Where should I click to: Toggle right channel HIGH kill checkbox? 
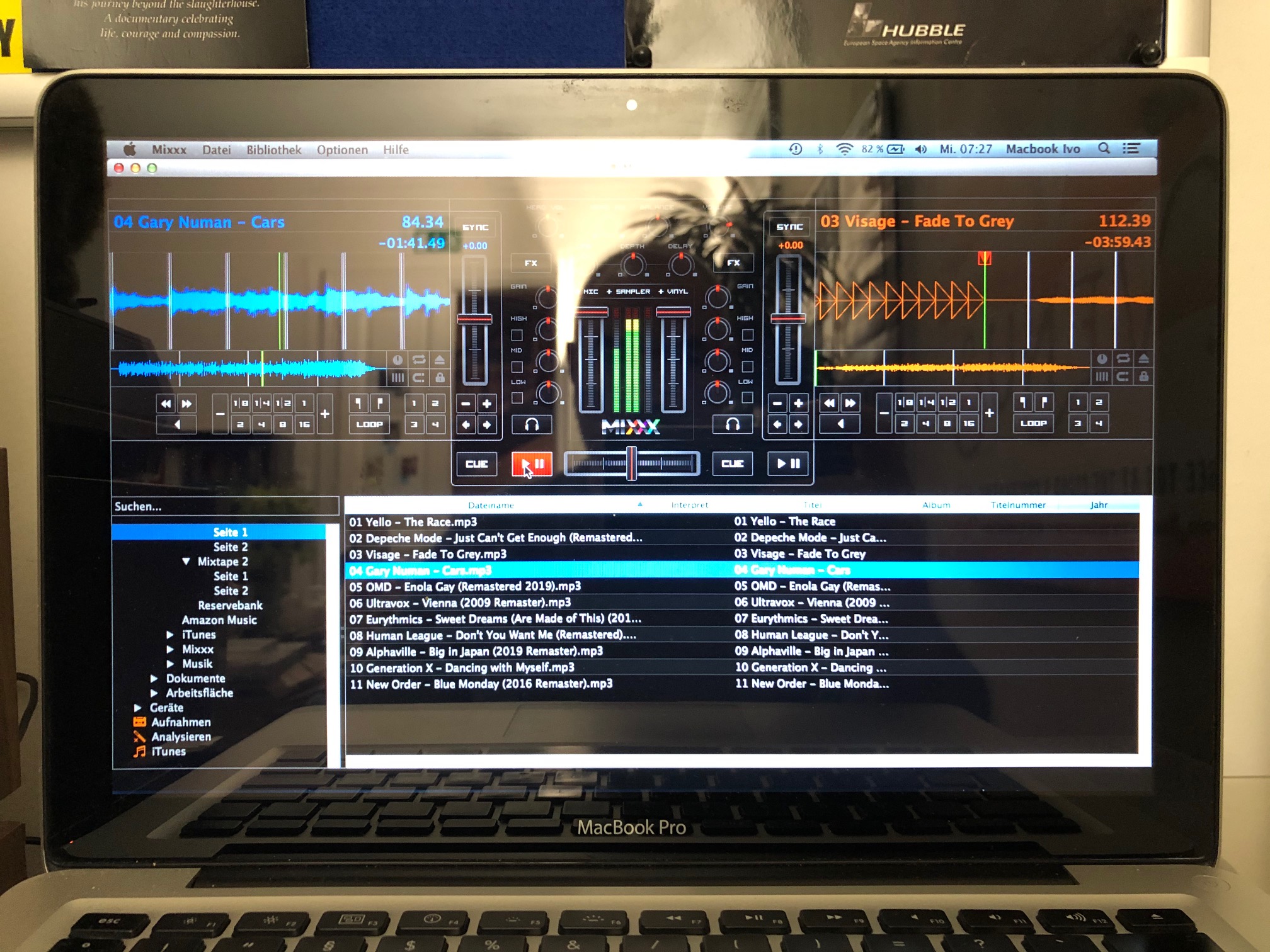coord(748,334)
